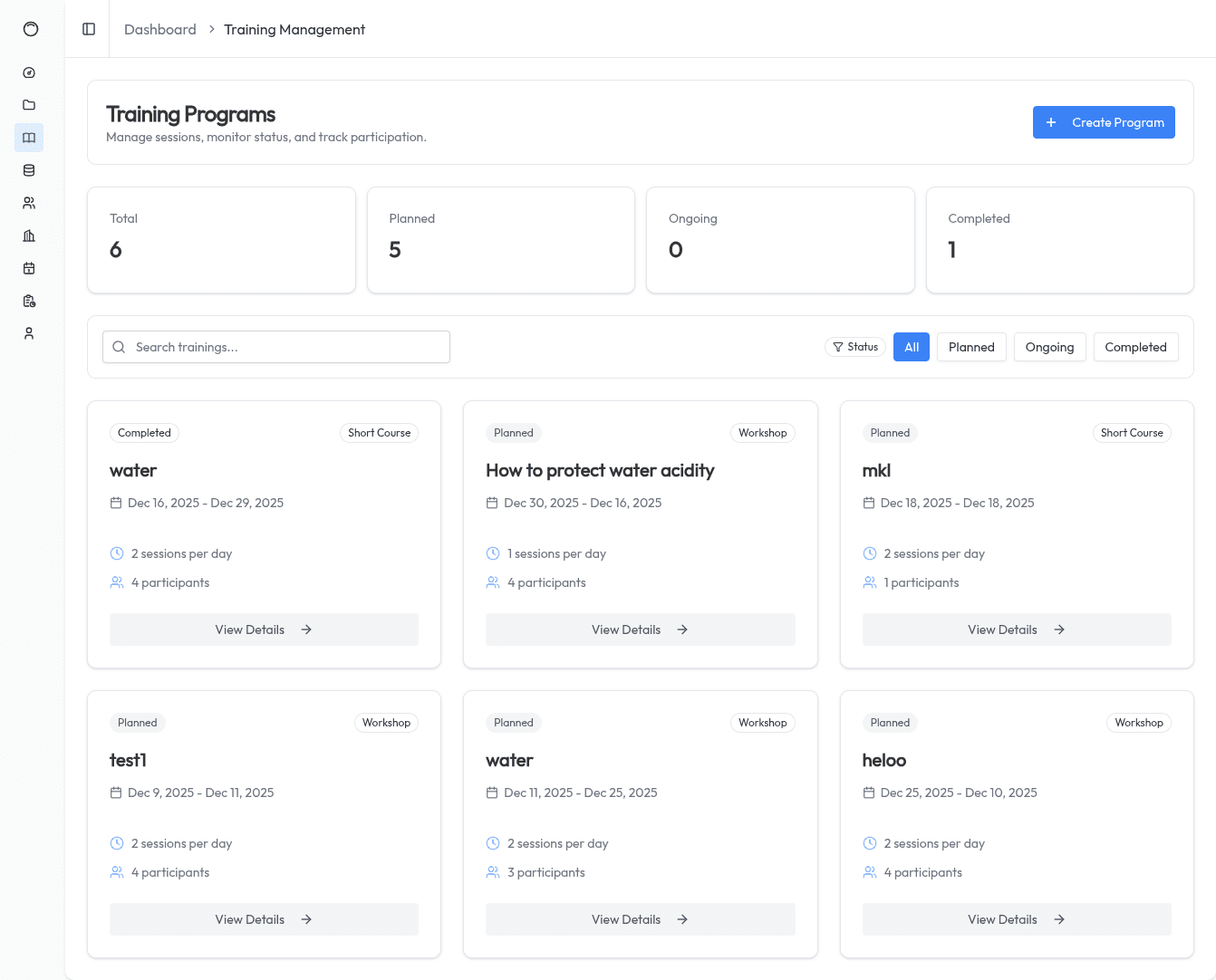The width and height of the screenshot is (1216, 980).
Task: Click the open-book Training icon in sidebar
Action: (x=29, y=138)
